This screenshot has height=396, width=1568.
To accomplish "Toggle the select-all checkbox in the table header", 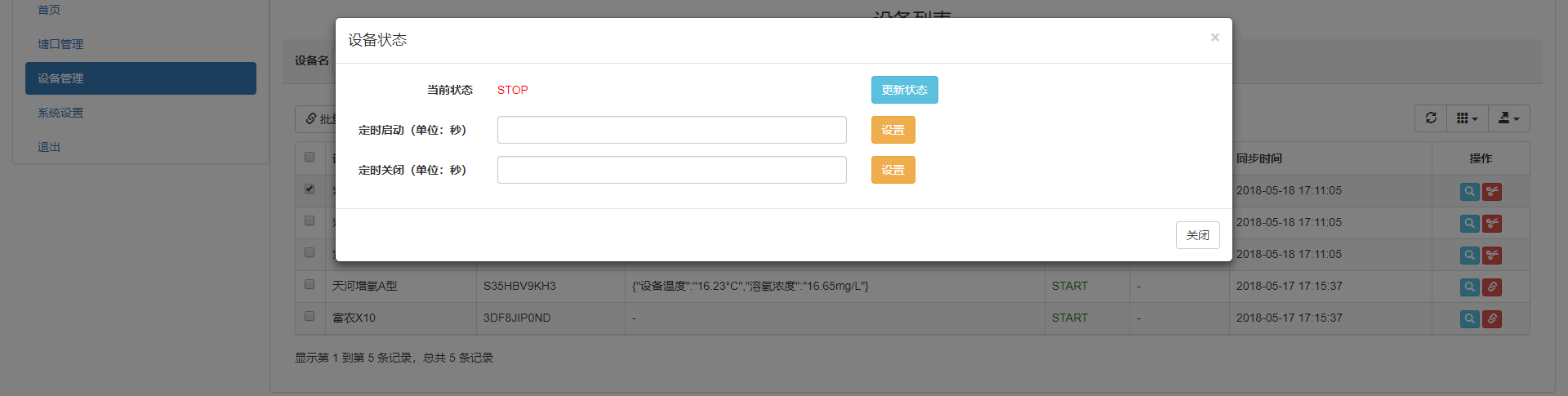I will coord(310,157).
